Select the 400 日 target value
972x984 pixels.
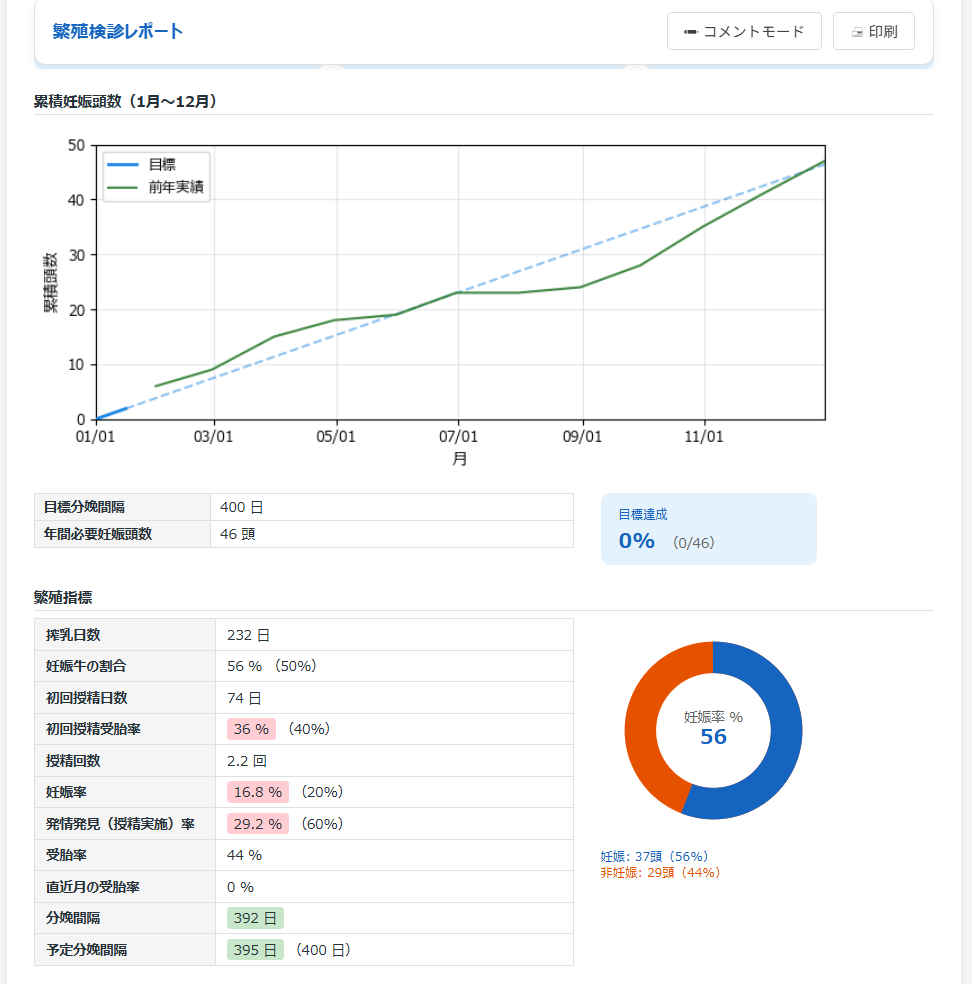point(242,507)
